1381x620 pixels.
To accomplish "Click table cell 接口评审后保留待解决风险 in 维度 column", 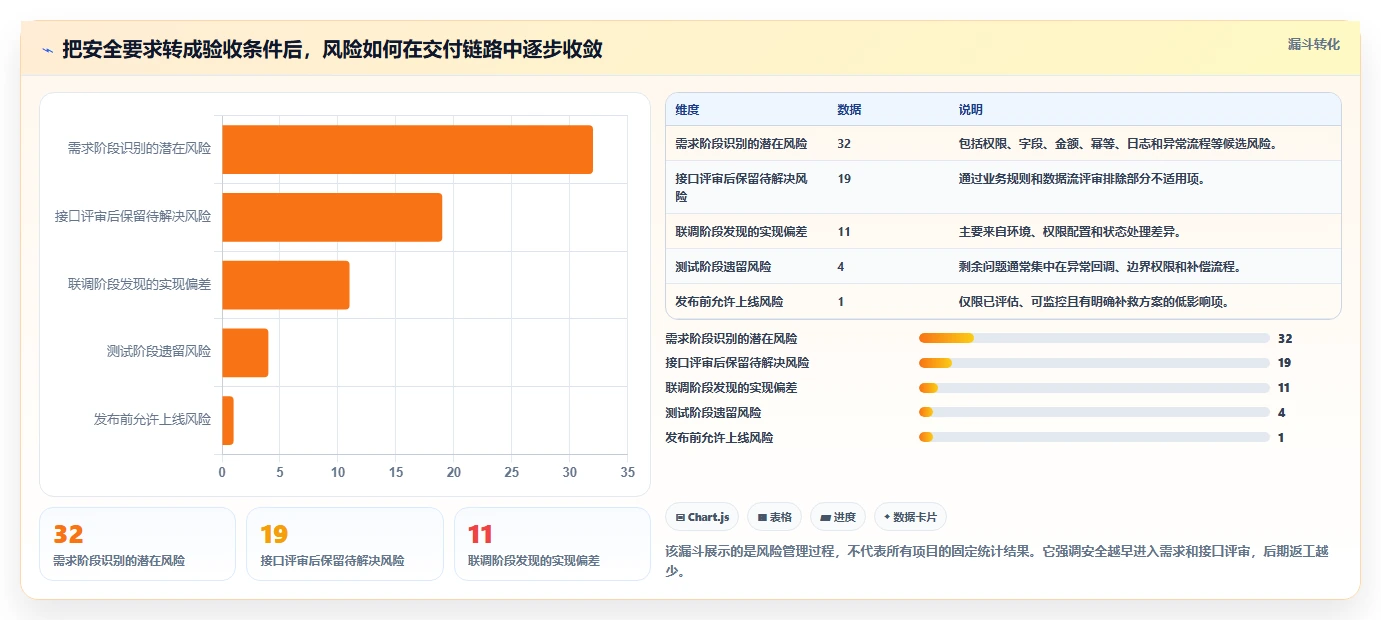I will point(741,187).
